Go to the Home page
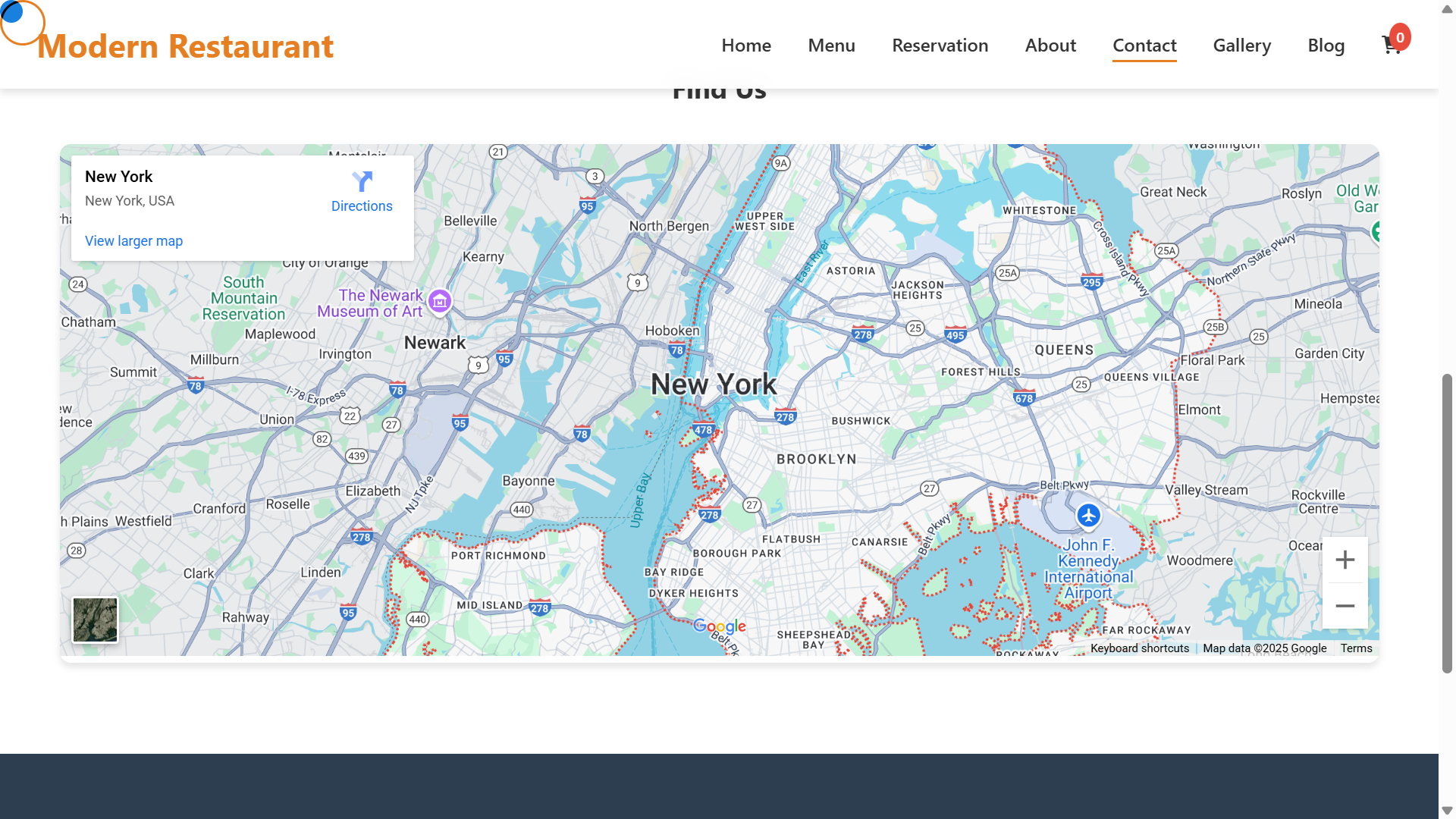This screenshot has width=1456, height=819. 746,45
